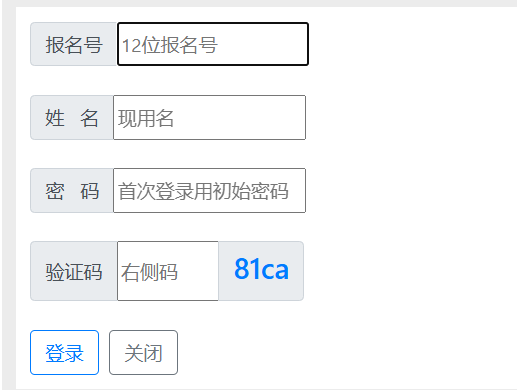Click the 密码 label
The image size is (517, 390).
click(x=72, y=190)
